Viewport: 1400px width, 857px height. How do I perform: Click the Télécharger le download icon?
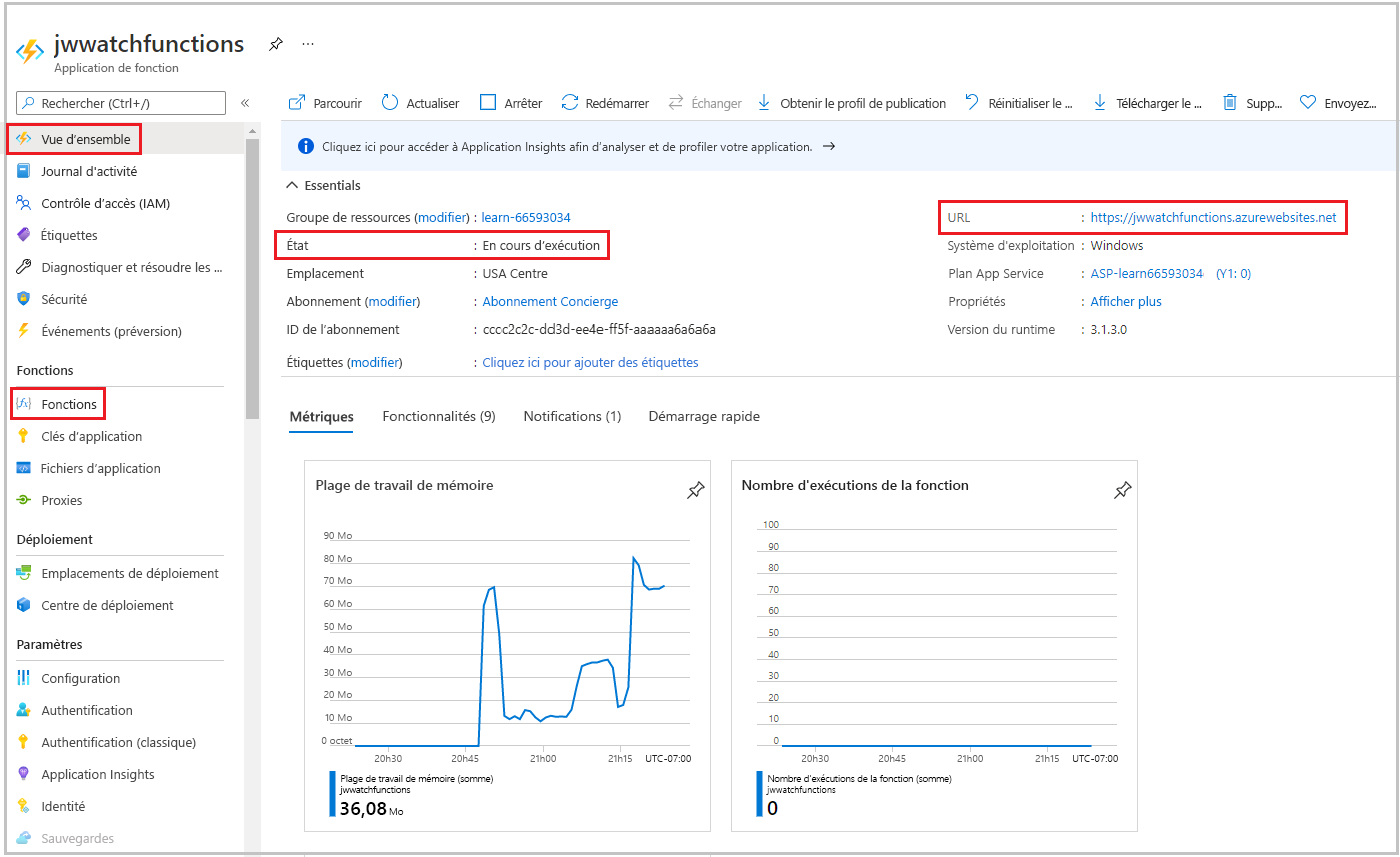1100,103
